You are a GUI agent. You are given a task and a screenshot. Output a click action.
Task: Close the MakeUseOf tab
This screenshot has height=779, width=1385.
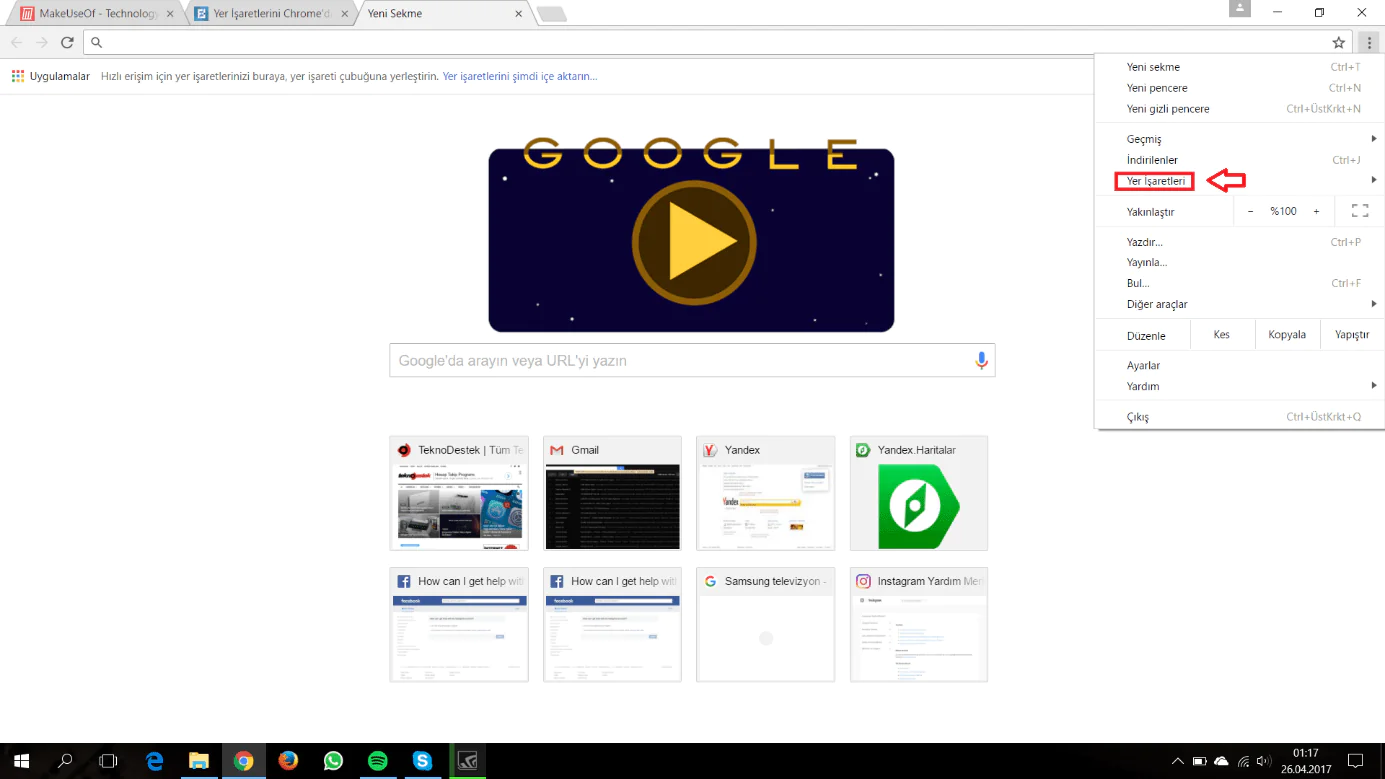[x=170, y=14]
